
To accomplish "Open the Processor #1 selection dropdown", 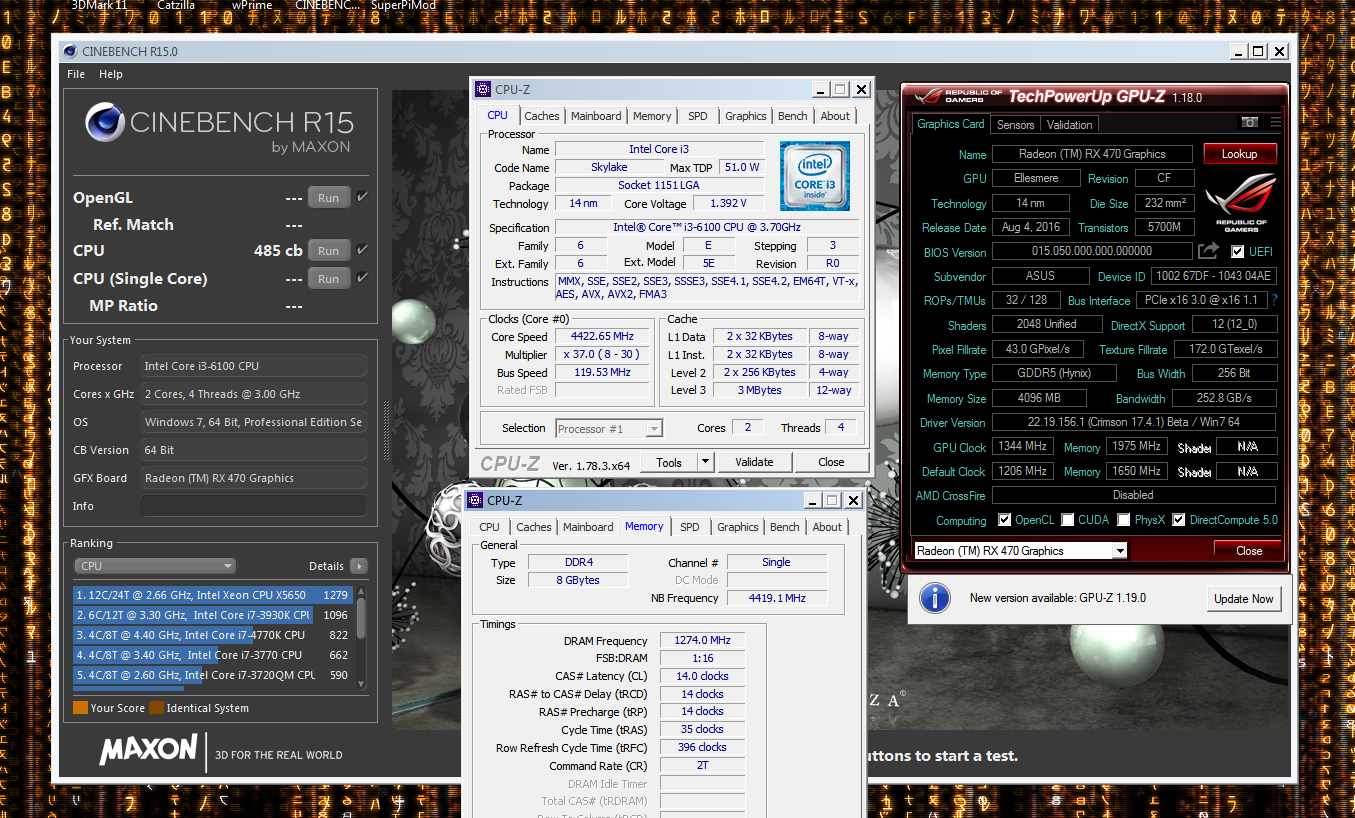I will point(609,429).
